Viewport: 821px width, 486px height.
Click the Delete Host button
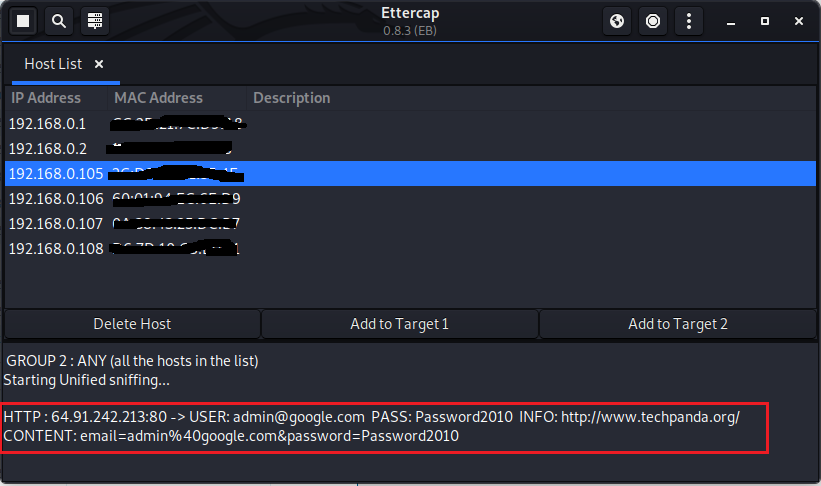click(x=132, y=324)
